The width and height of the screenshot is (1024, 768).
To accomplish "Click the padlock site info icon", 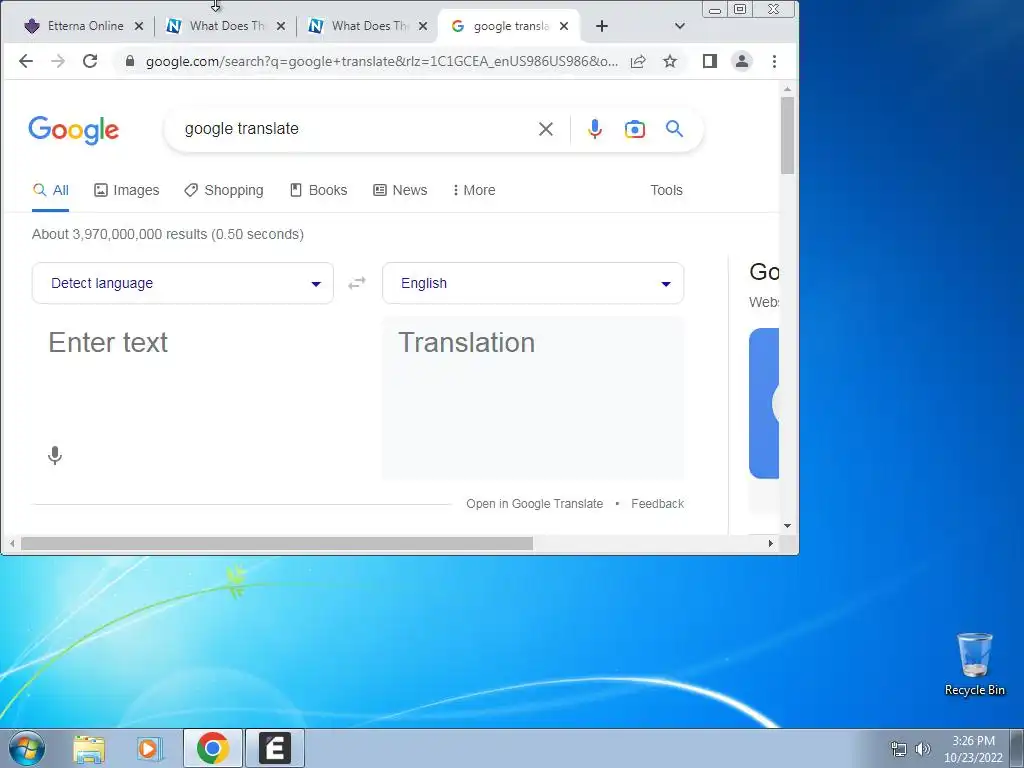I will pyautogui.click(x=130, y=61).
